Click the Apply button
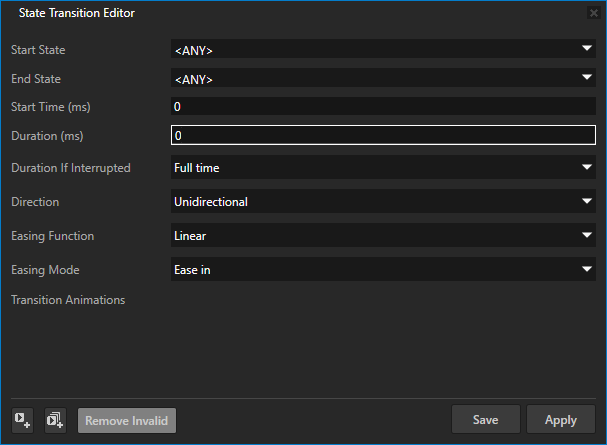The height and width of the screenshot is (445, 607). (561, 420)
